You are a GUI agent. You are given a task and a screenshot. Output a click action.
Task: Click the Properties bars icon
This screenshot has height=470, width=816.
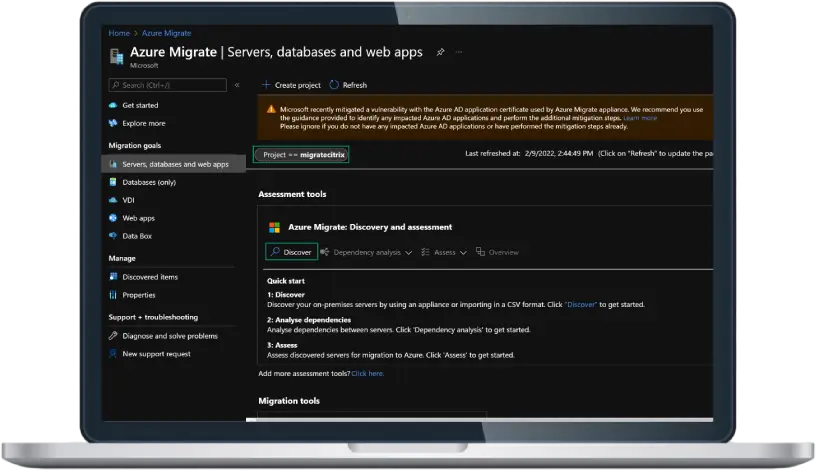(113, 295)
